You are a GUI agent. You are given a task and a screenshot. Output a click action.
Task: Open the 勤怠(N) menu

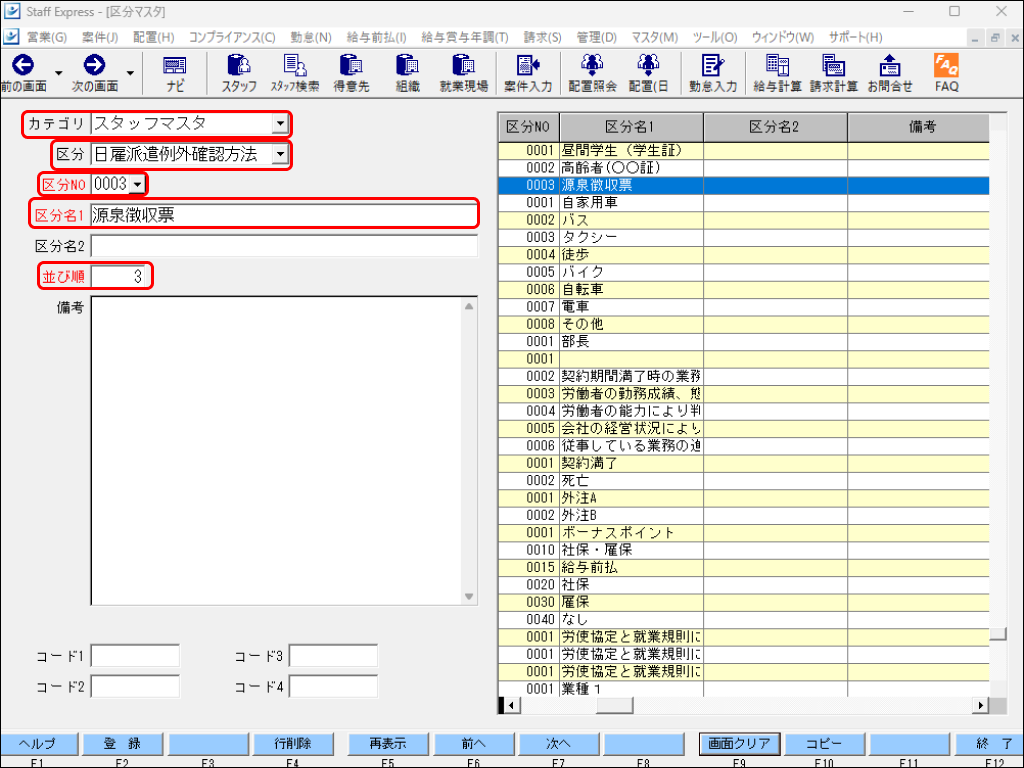(311, 37)
